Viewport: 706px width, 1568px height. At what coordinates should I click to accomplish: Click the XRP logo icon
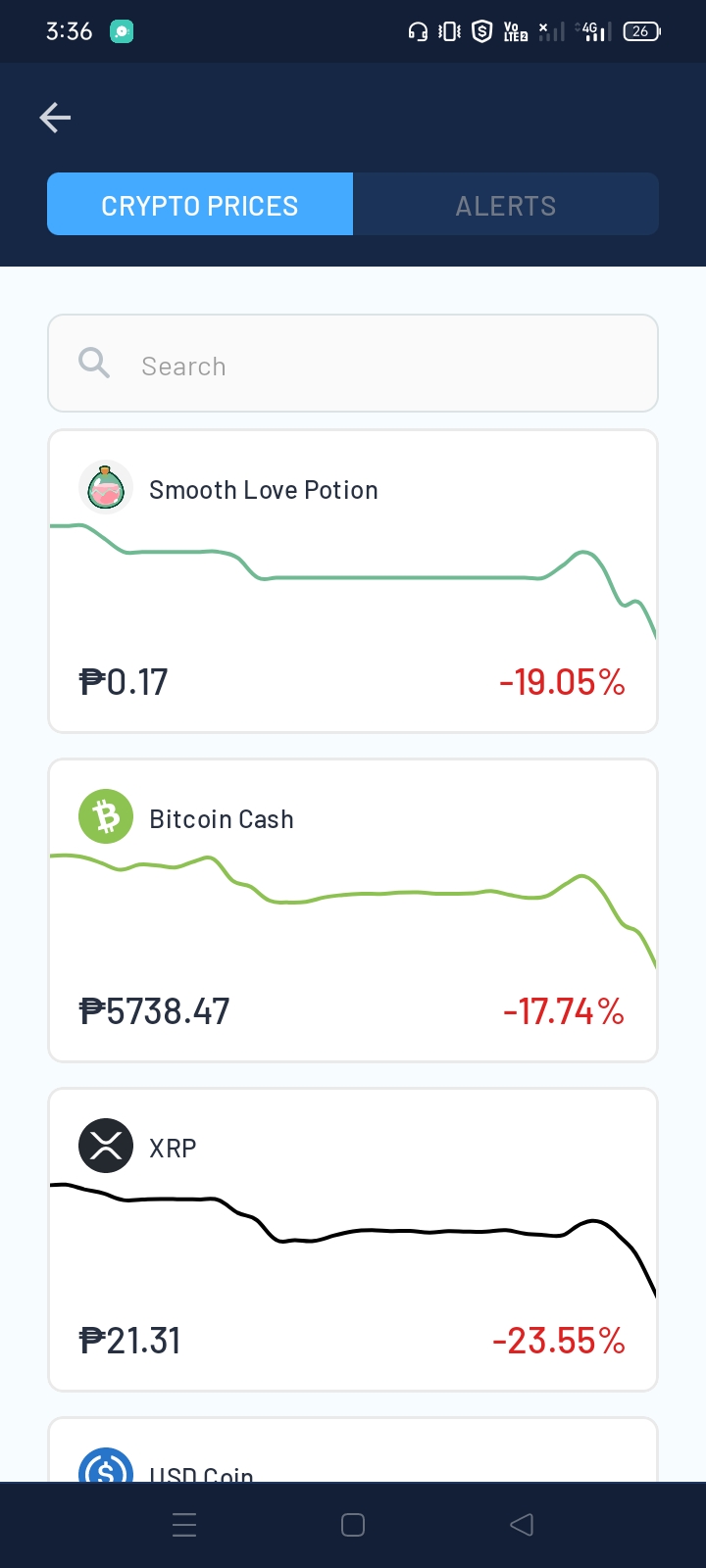click(x=106, y=1146)
